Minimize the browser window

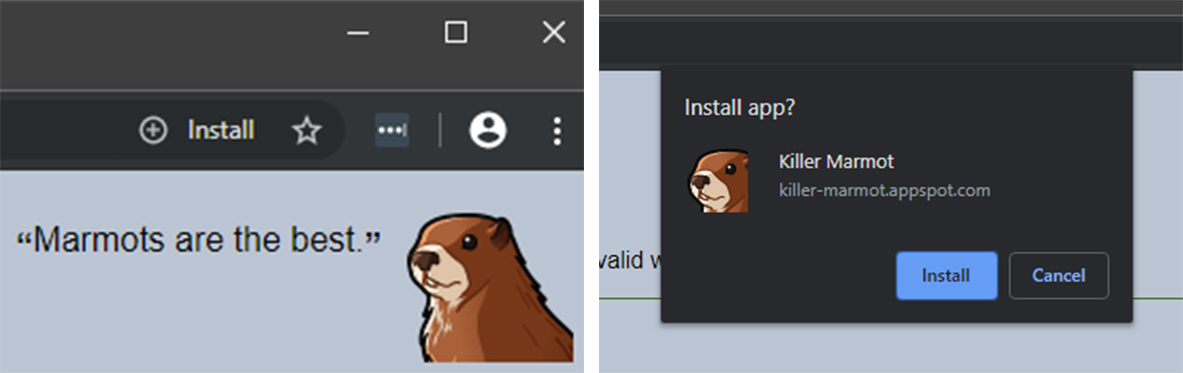pos(358,32)
